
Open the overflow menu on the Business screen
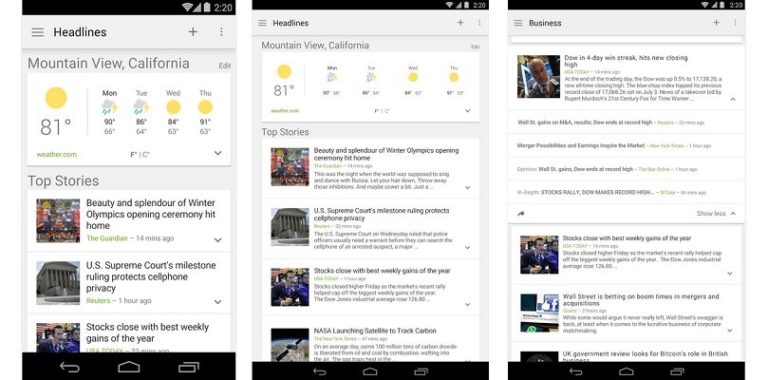point(735,23)
